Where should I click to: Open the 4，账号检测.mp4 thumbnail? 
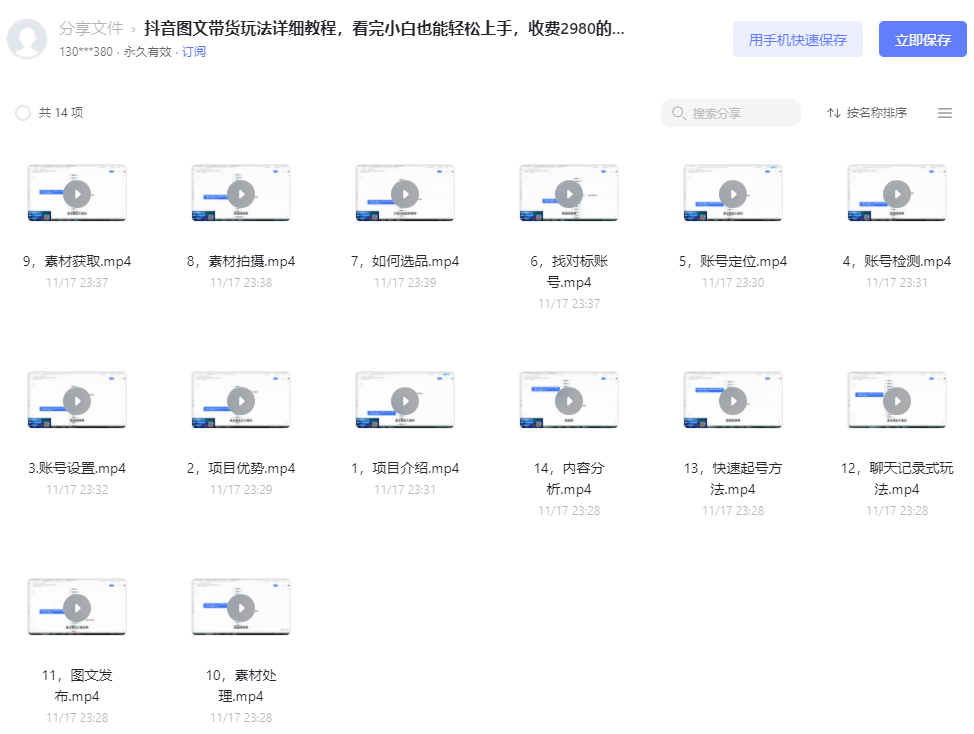(897, 193)
